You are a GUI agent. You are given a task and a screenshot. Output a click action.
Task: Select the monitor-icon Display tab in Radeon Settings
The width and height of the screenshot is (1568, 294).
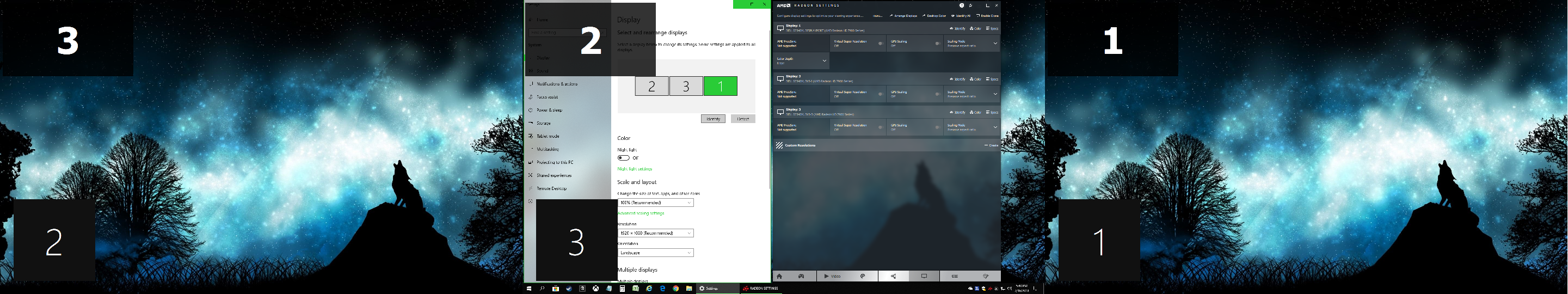pos(924,275)
